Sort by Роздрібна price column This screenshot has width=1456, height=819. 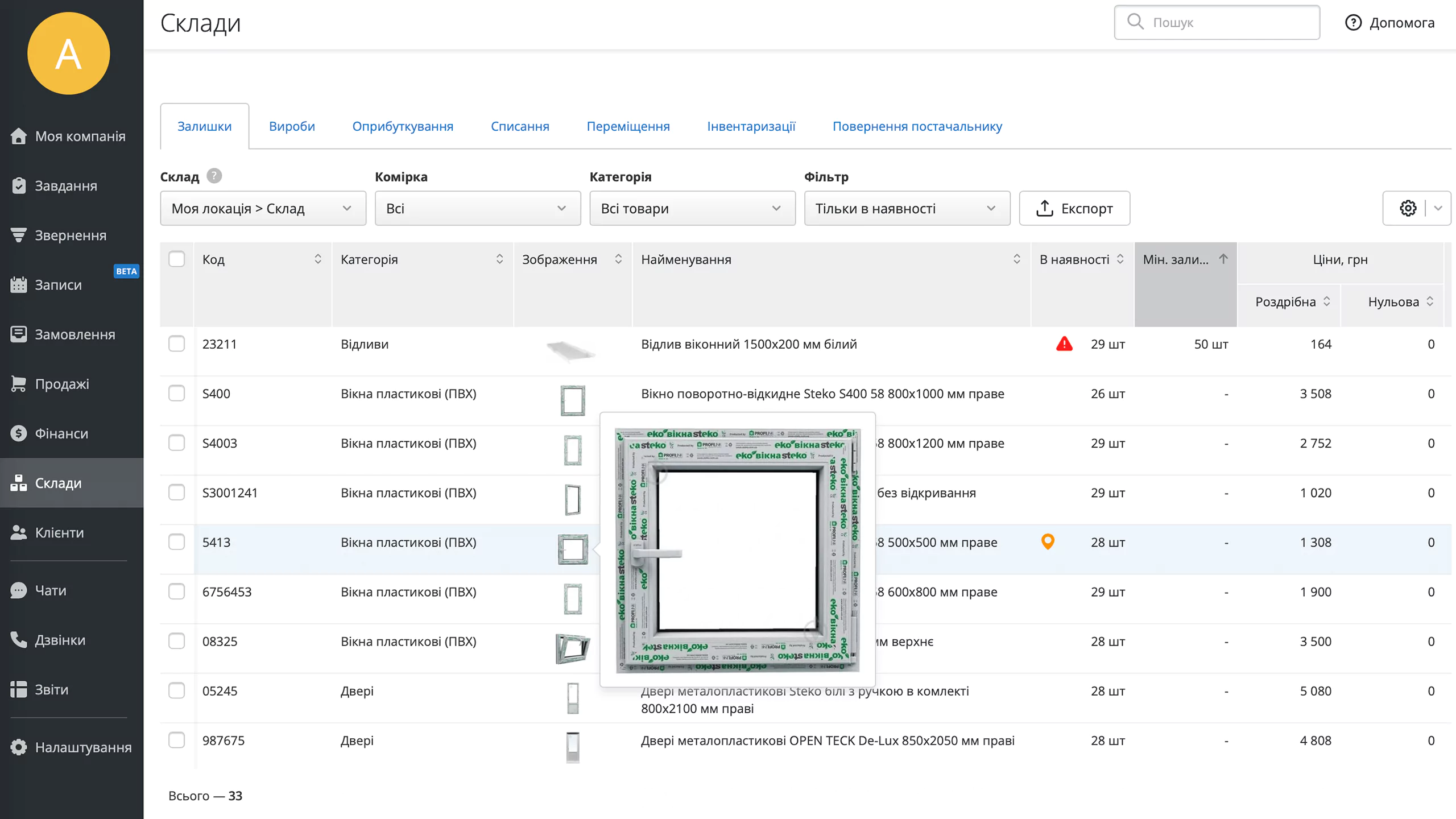pyautogui.click(x=1326, y=301)
